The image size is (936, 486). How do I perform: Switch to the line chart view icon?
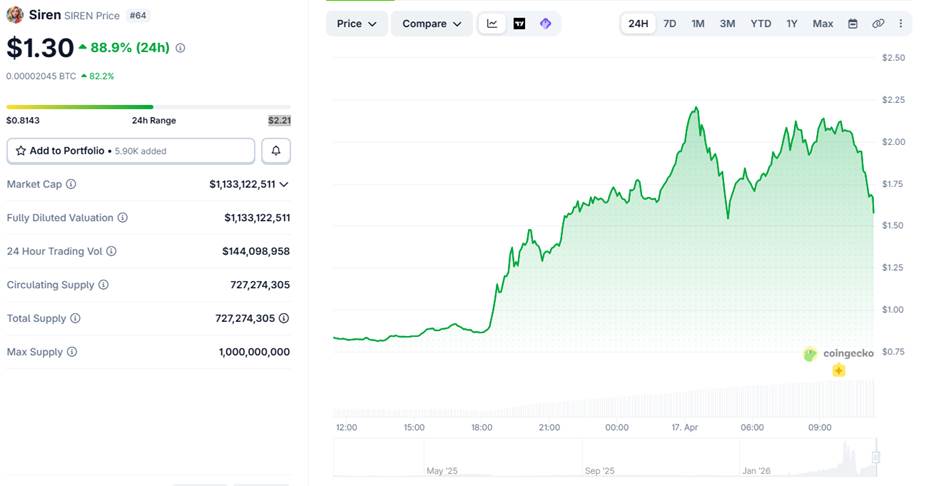point(492,23)
